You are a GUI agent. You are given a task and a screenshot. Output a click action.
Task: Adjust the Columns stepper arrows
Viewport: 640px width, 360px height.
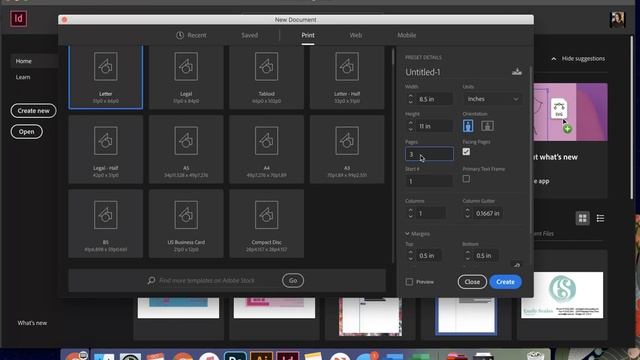411,213
